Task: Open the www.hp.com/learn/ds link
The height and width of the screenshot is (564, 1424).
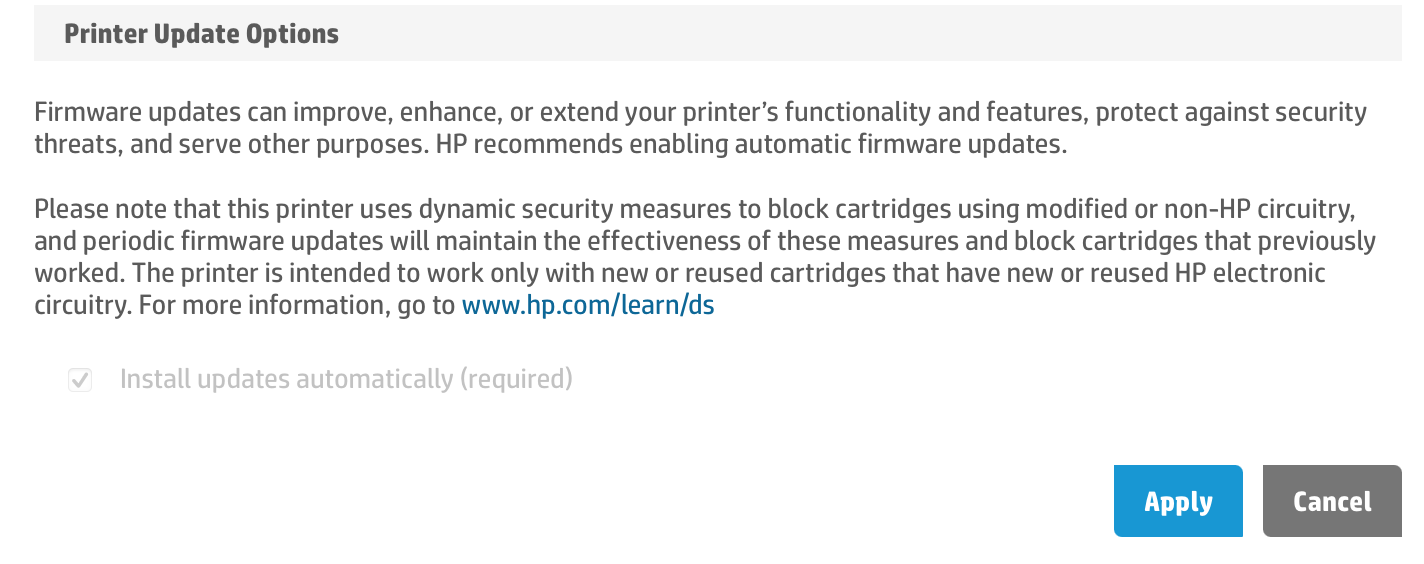Action: click(587, 306)
